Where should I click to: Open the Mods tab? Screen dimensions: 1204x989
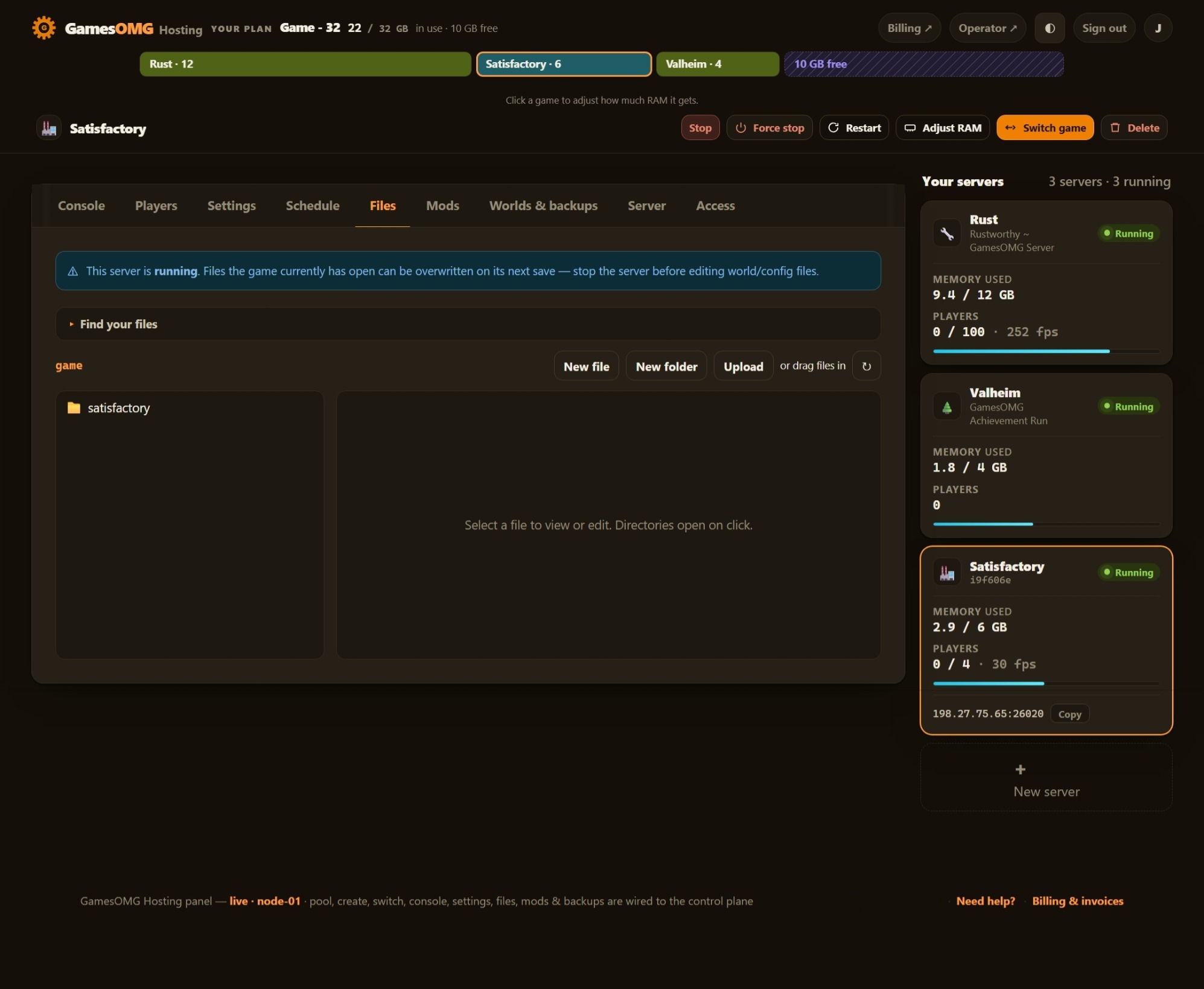(442, 206)
